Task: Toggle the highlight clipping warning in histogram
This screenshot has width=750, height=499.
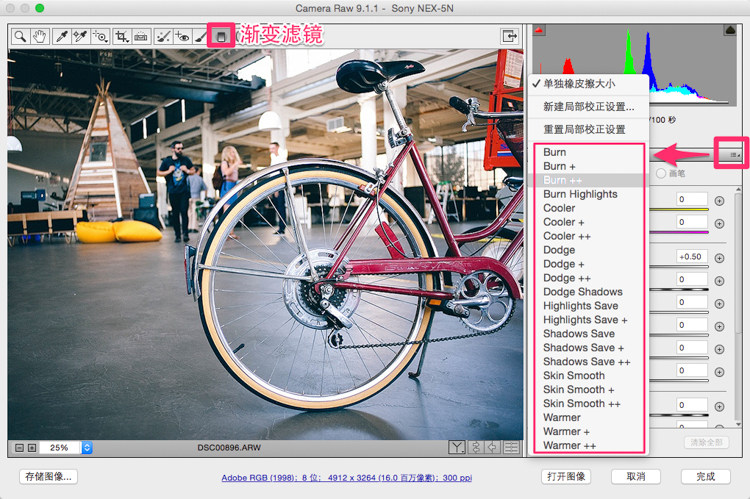Action: (x=730, y=30)
